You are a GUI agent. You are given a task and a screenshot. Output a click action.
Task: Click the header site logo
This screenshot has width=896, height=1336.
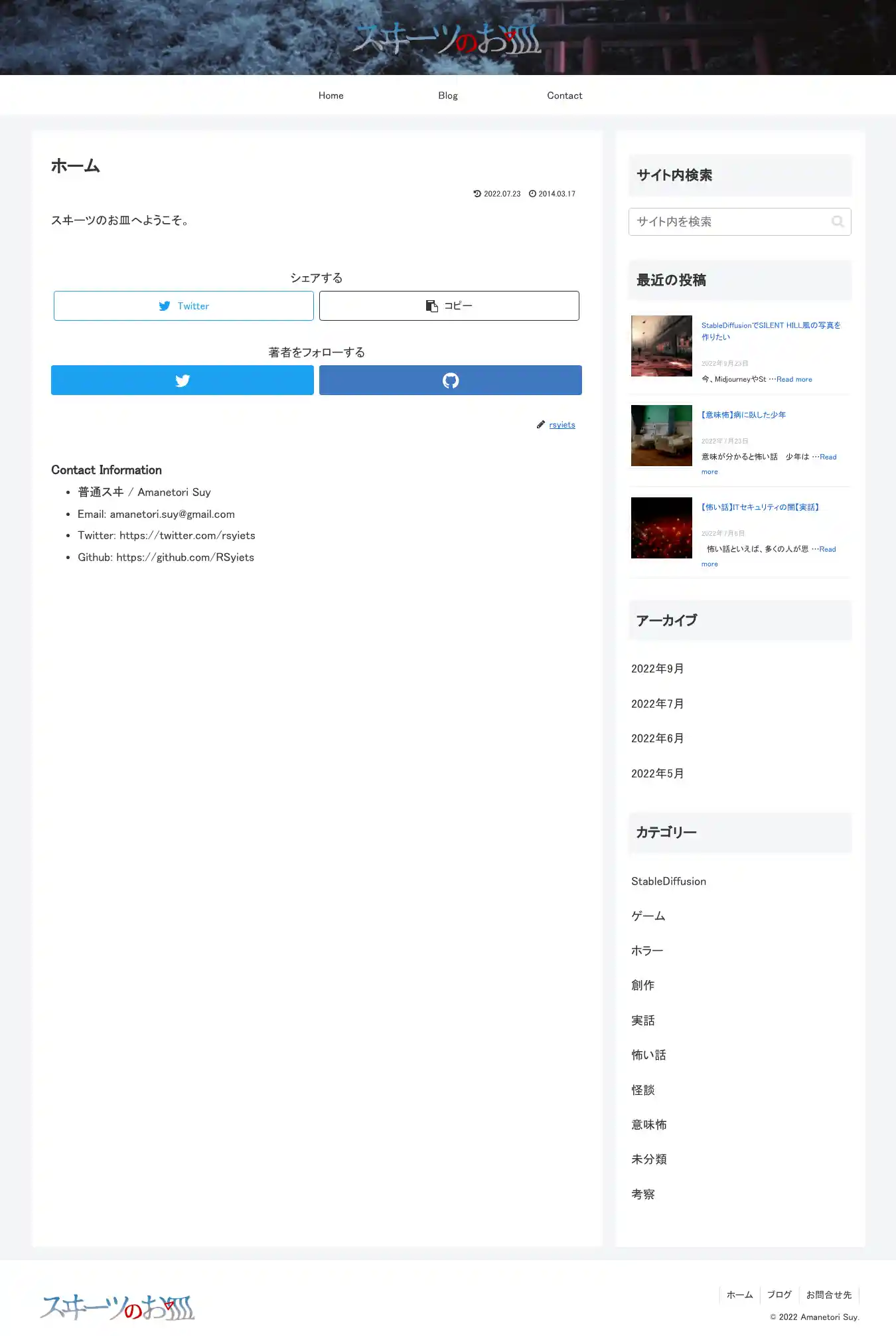448,38
